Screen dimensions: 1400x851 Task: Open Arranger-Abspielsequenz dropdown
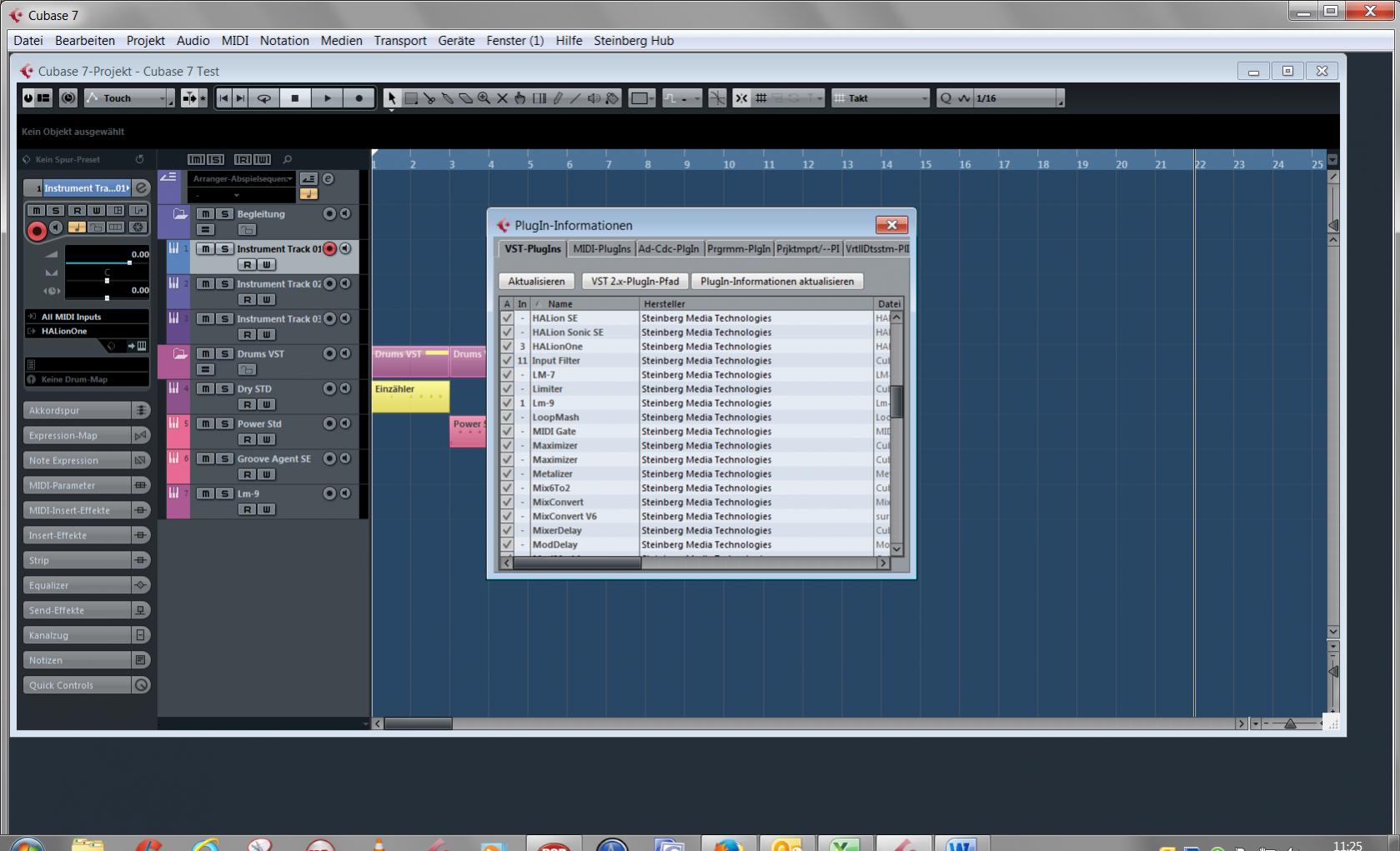pyautogui.click(x=242, y=179)
